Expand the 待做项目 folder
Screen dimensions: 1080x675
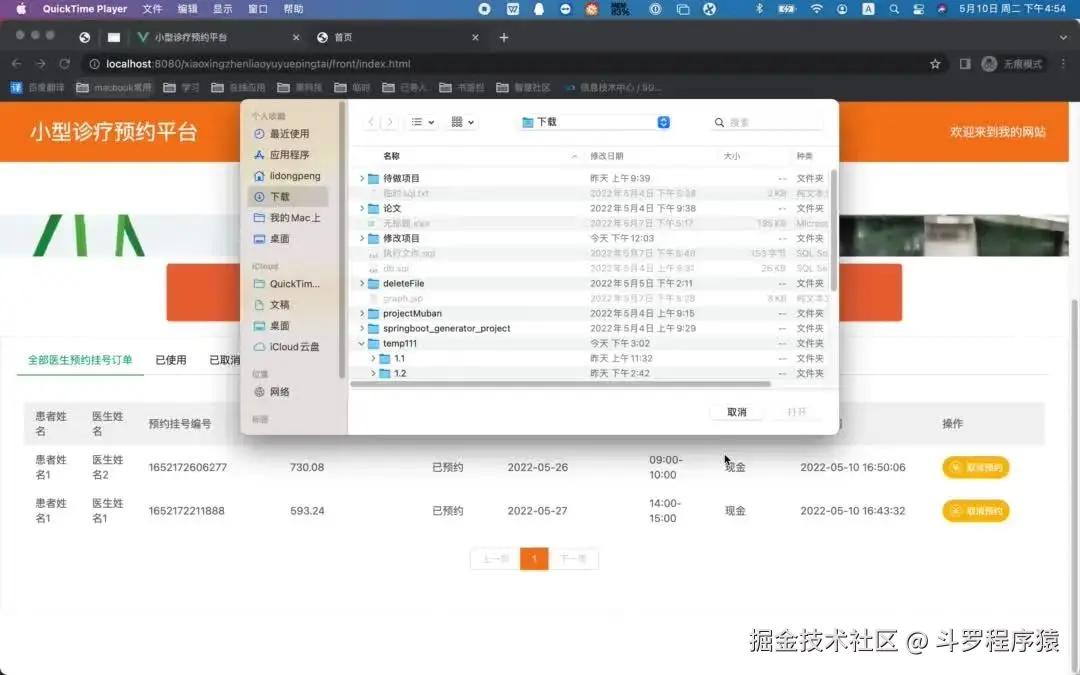(x=362, y=178)
